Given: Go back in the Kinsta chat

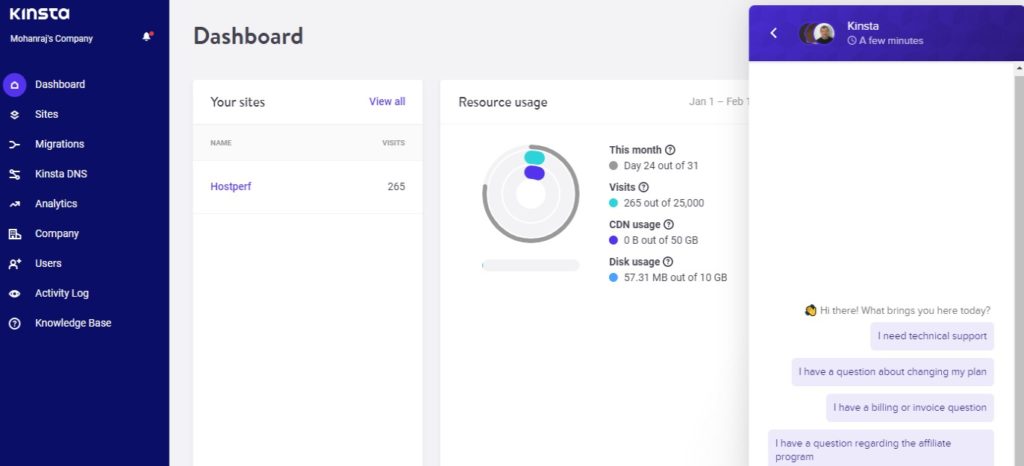Looking at the screenshot, I should pos(774,33).
